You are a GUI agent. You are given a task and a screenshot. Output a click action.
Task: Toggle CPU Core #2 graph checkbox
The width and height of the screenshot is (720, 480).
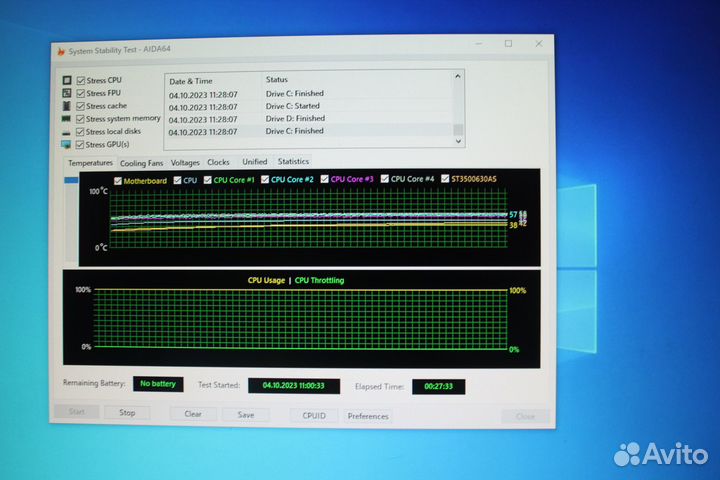pyautogui.click(x=265, y=179)
